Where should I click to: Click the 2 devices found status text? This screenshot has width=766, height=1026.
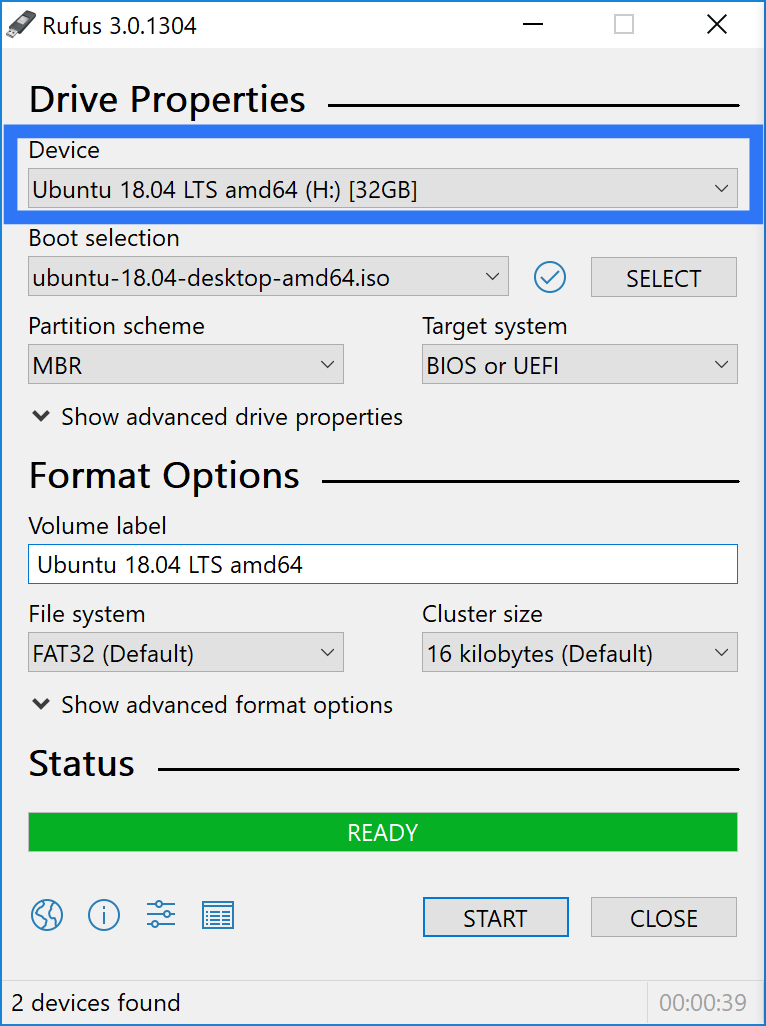click(x=96, y=1002)
